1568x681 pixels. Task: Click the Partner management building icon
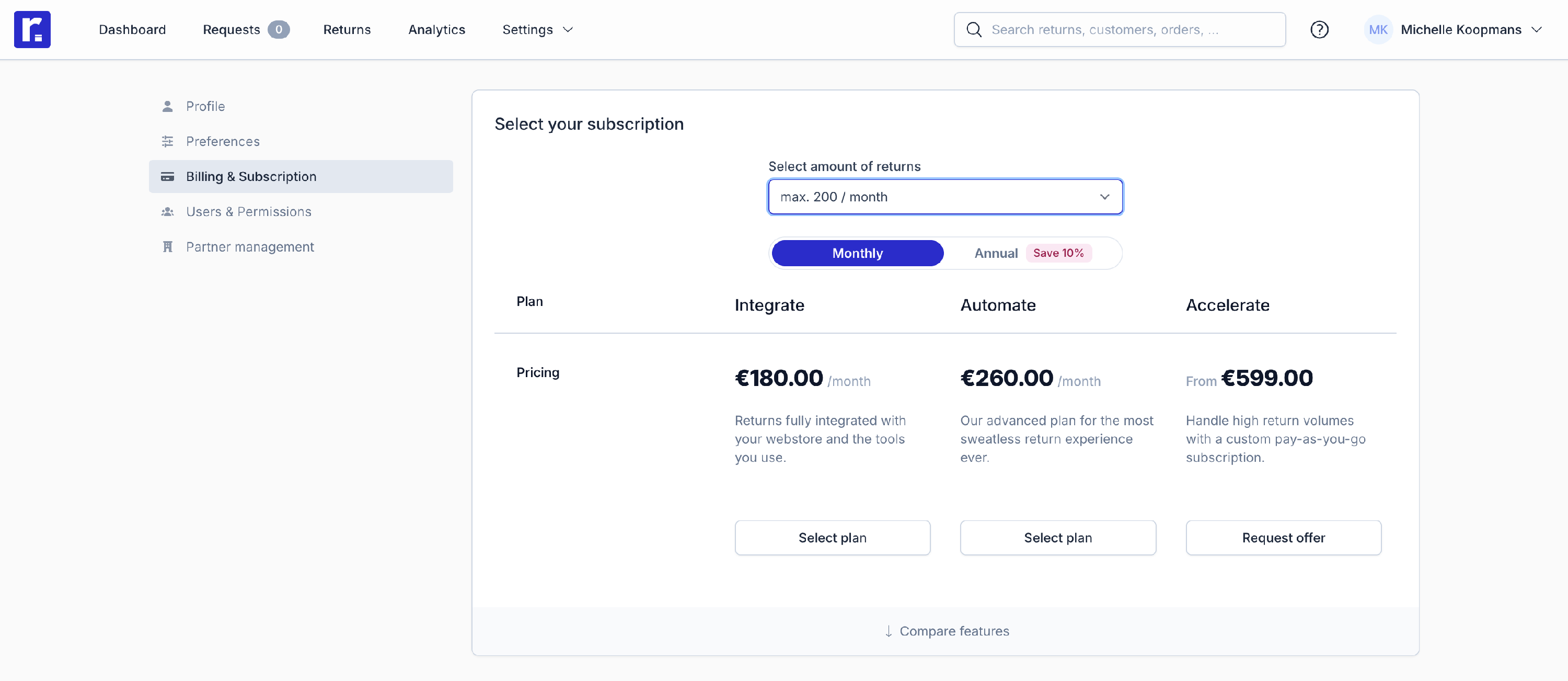point(167,247)
